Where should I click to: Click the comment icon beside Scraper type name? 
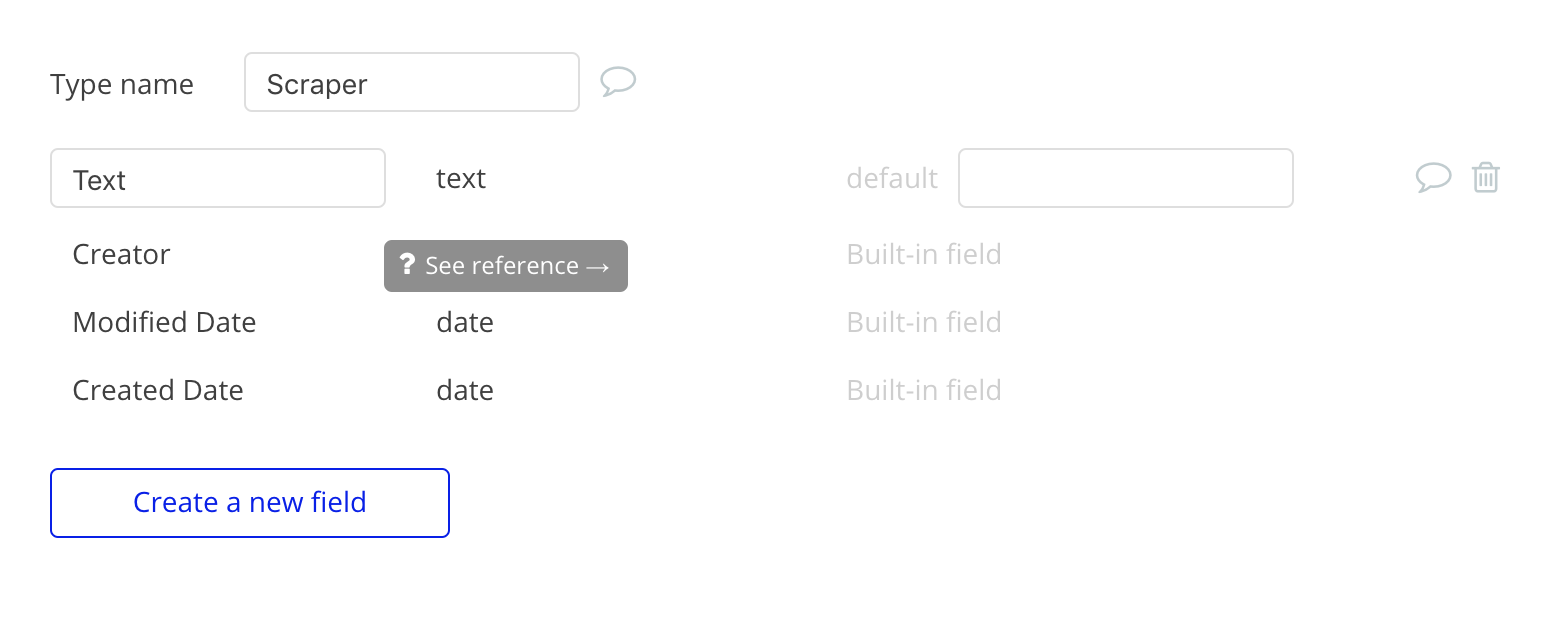tap(618, 81)
